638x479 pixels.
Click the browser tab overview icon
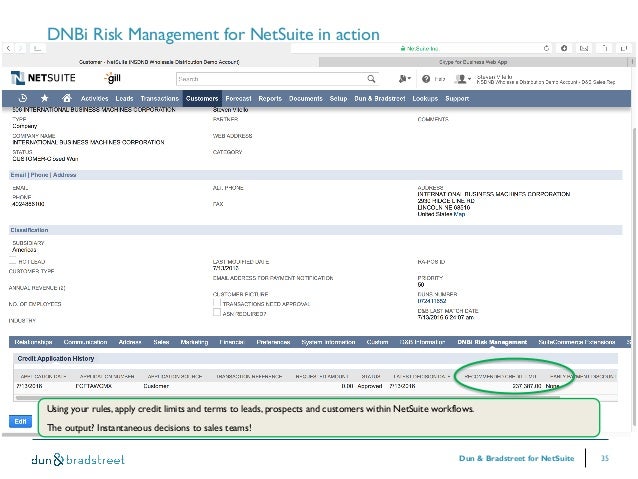tap(624, 48)
